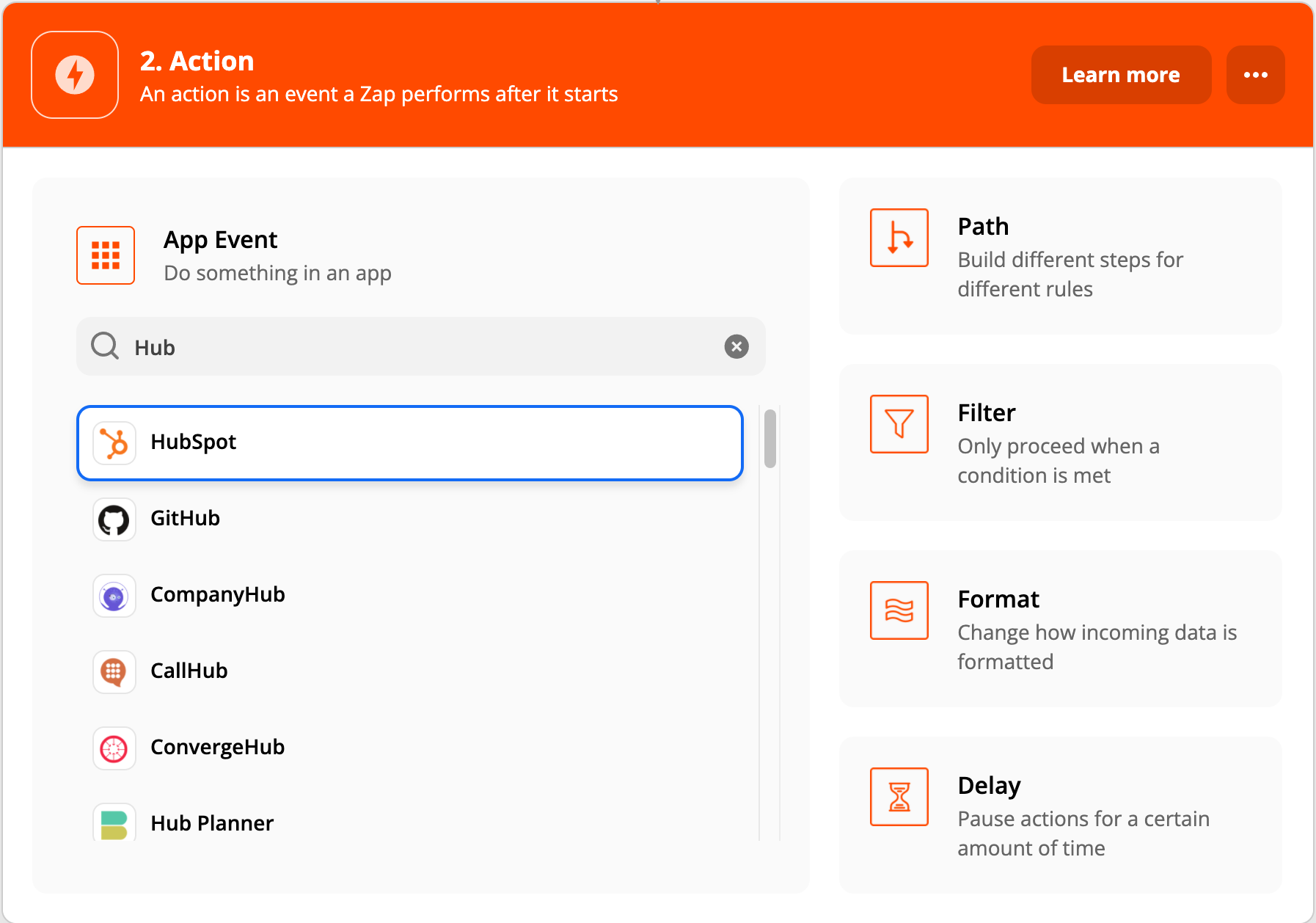1316x923 pixels.
Task: Click the lightning bolt Action icon
Action: [x=75, y=75]
